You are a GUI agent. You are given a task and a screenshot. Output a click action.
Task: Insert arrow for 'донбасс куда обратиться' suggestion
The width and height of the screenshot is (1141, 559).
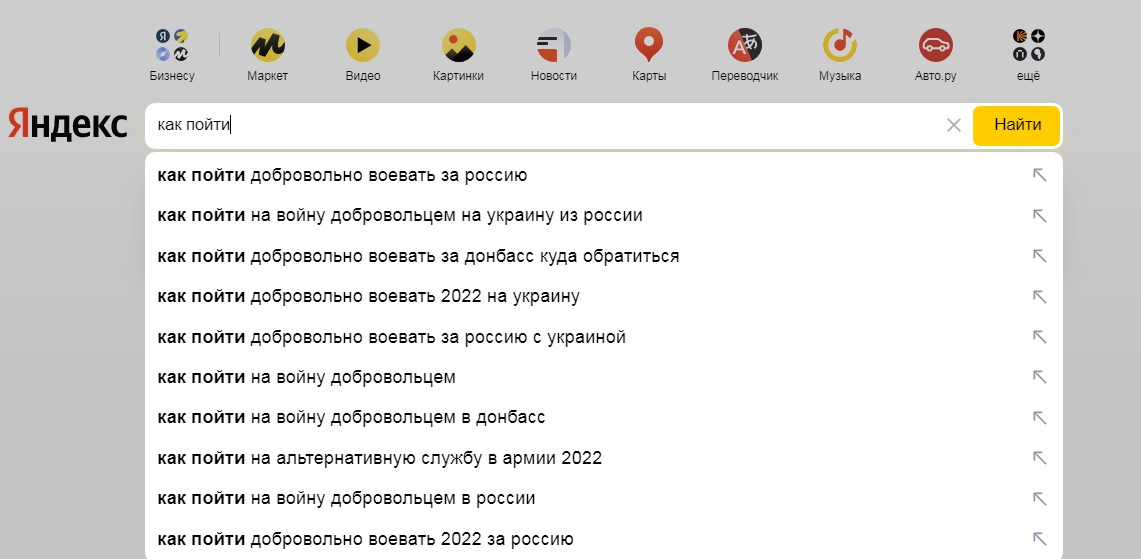pos(1039,256)
